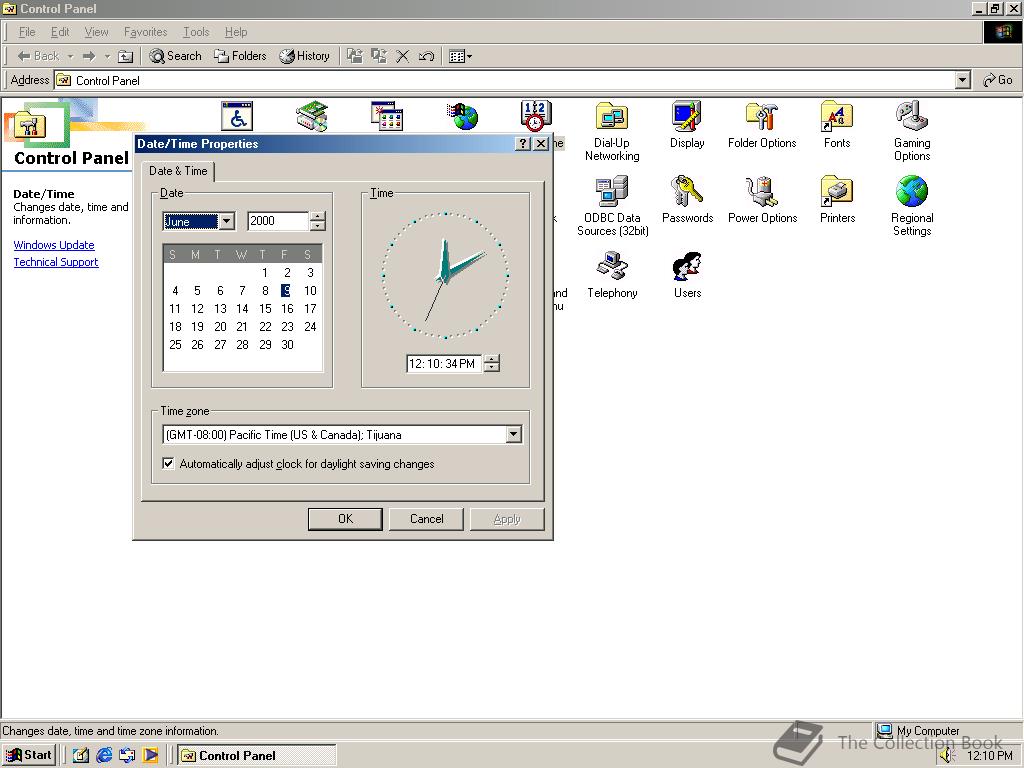Open Gaming Options
Viewport: 1024px width, 768px height.
coord(912,131)
